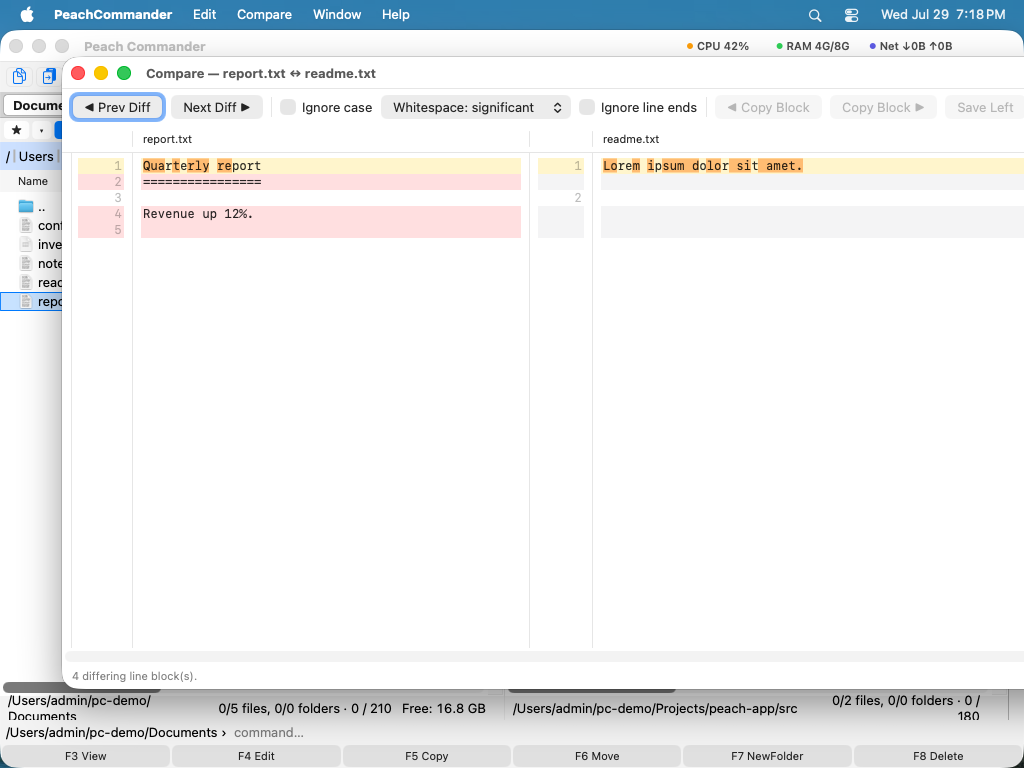The width and height of the screenshot is (1024, 768).
Task: Select the file icon beside 'inve' row
Action: (26, 244)
